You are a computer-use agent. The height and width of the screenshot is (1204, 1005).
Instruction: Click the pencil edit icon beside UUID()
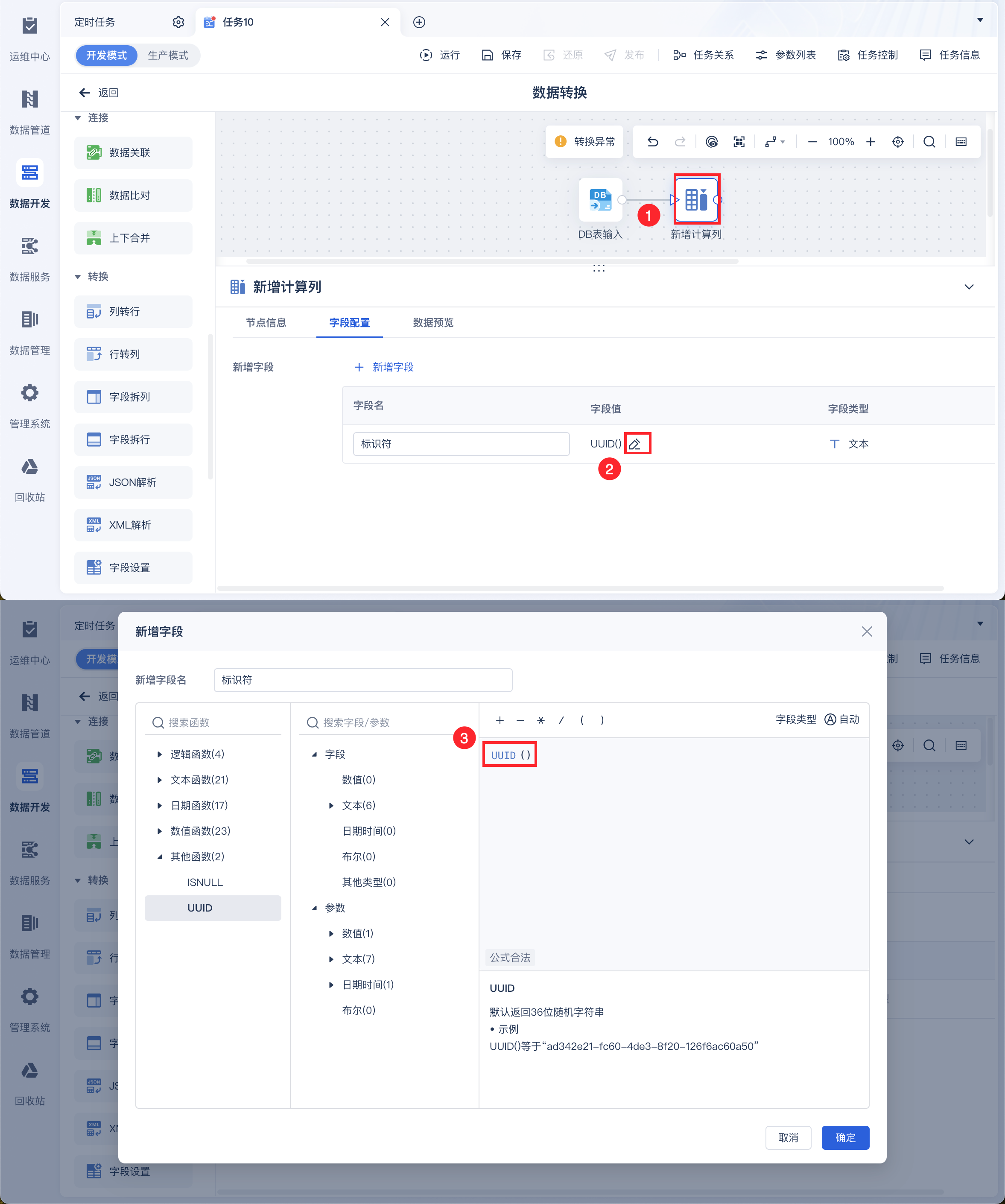tap(635, 444)
